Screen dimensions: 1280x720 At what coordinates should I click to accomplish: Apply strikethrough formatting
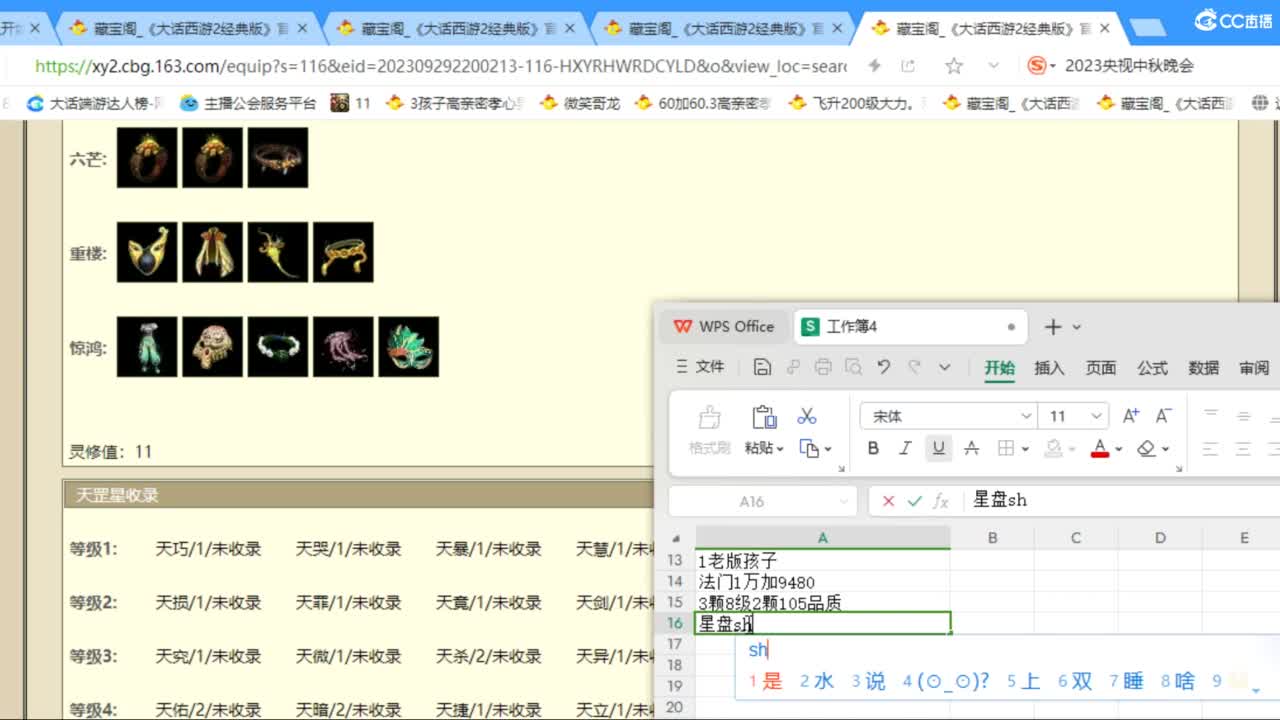tap(971, 448)
